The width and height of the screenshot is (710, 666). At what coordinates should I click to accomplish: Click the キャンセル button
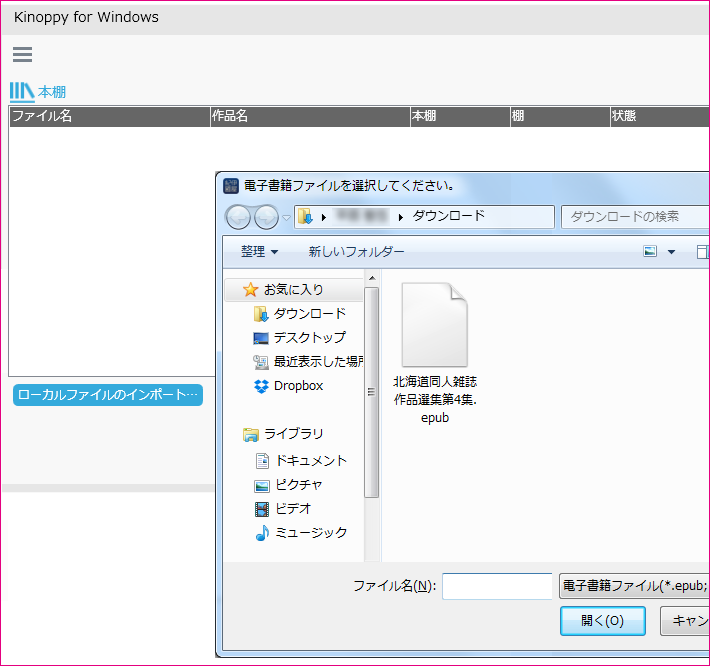click(685, 621)
